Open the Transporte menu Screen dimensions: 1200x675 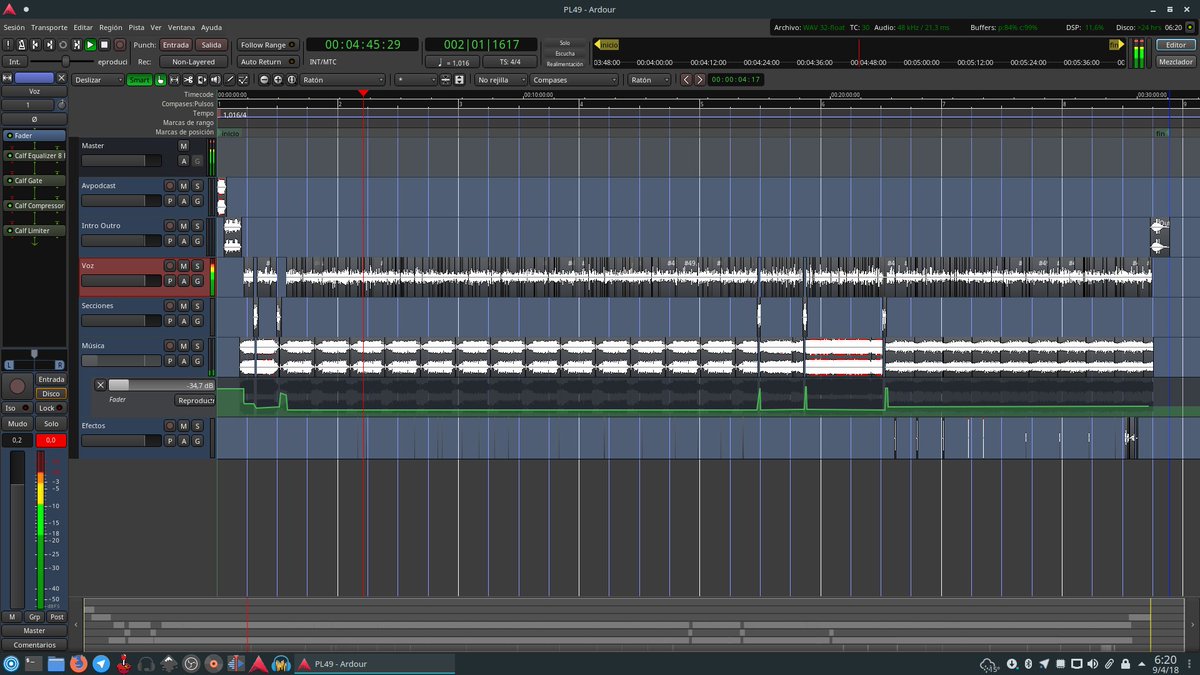pos(49,27)
